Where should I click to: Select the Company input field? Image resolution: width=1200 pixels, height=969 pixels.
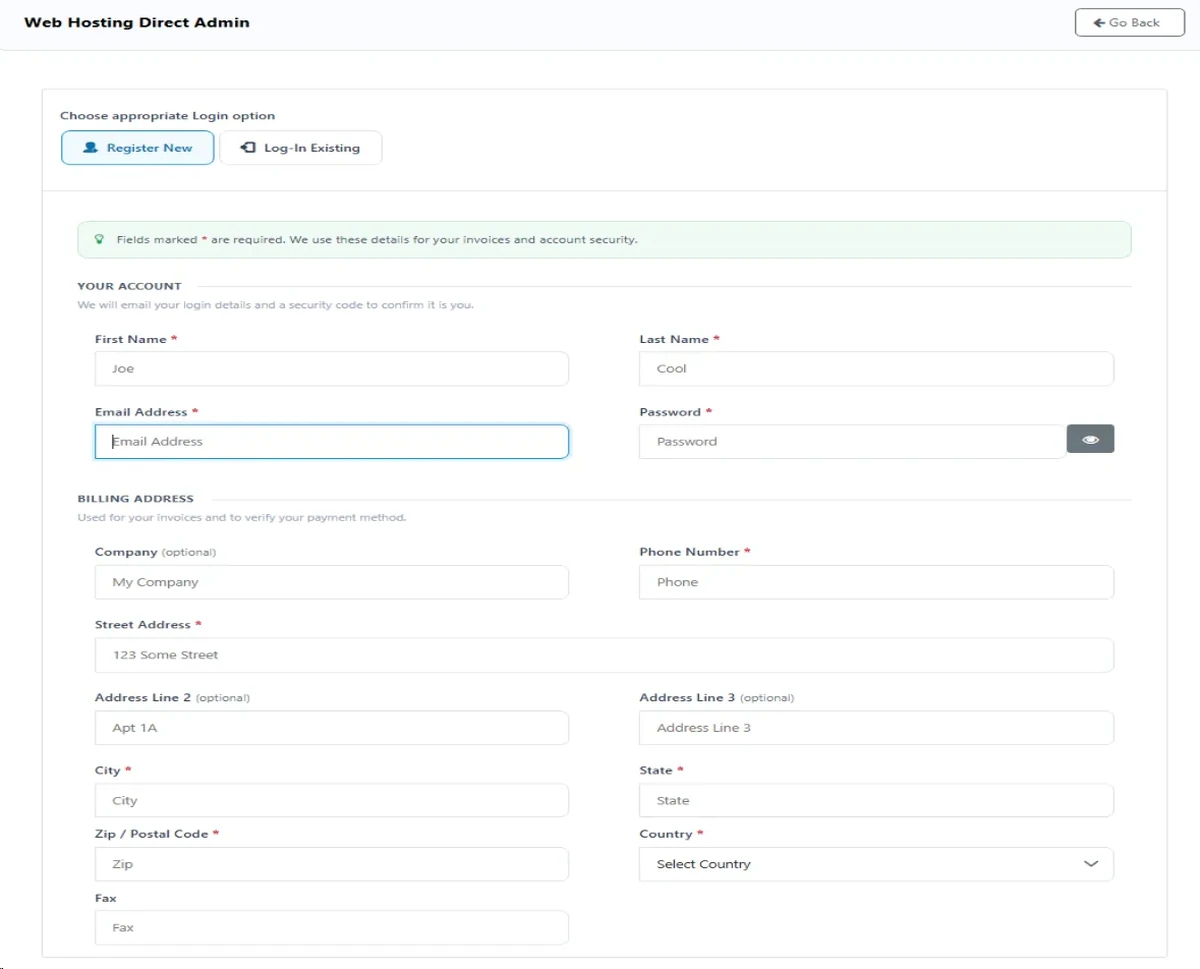(332, 582)
